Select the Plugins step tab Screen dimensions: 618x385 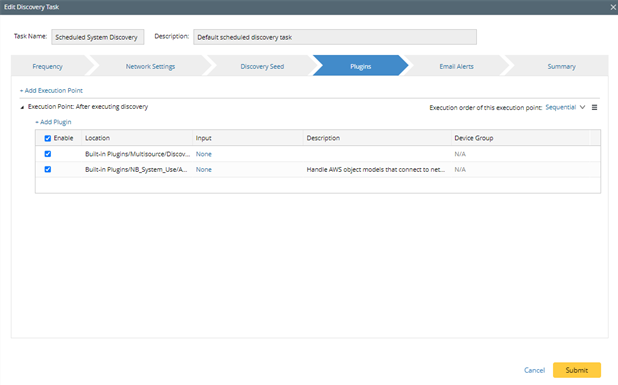click(361, 66)
